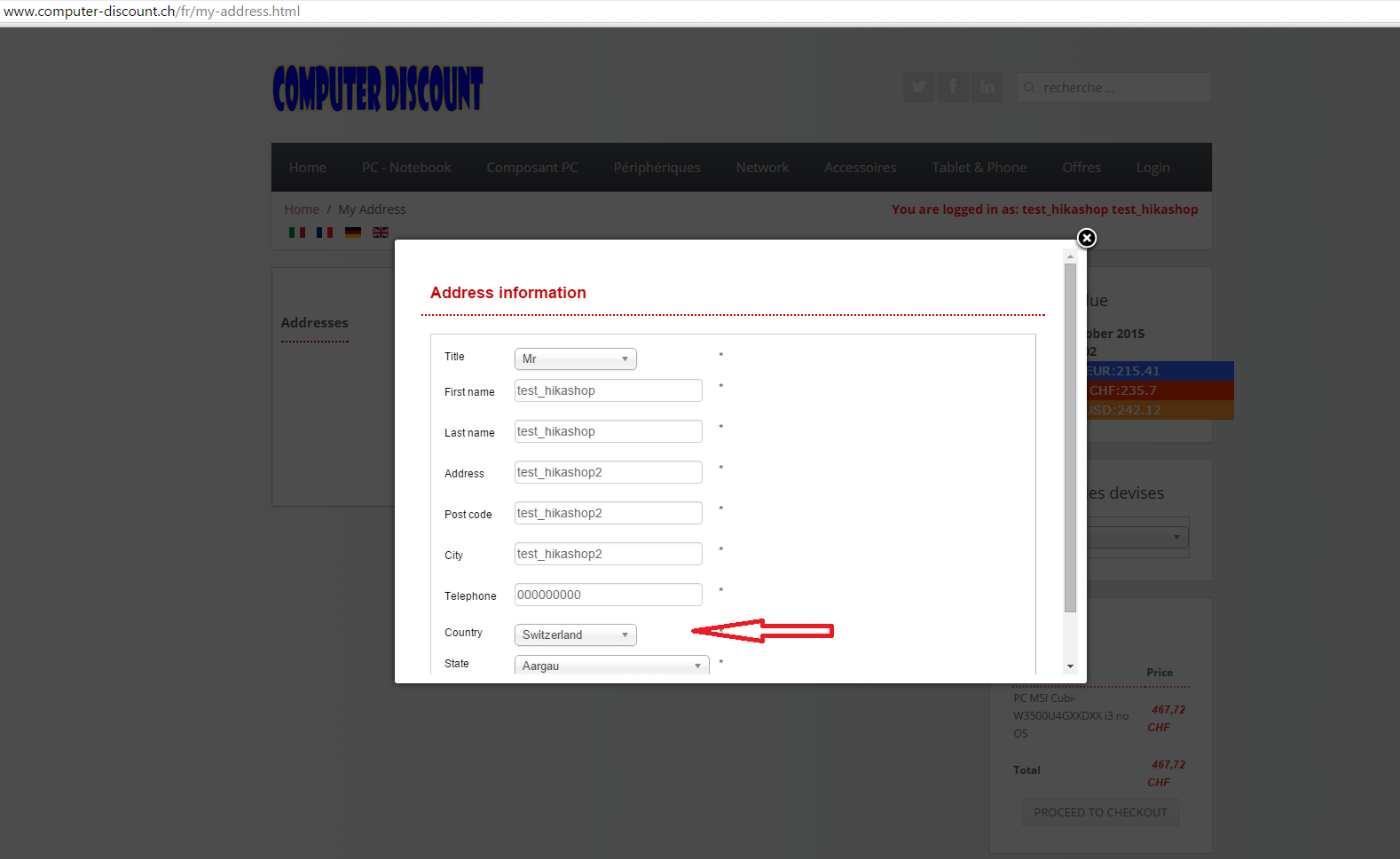Switch language with the German flag
The width and height of the screenshot is (1400, 859).
tap(353, 232)
